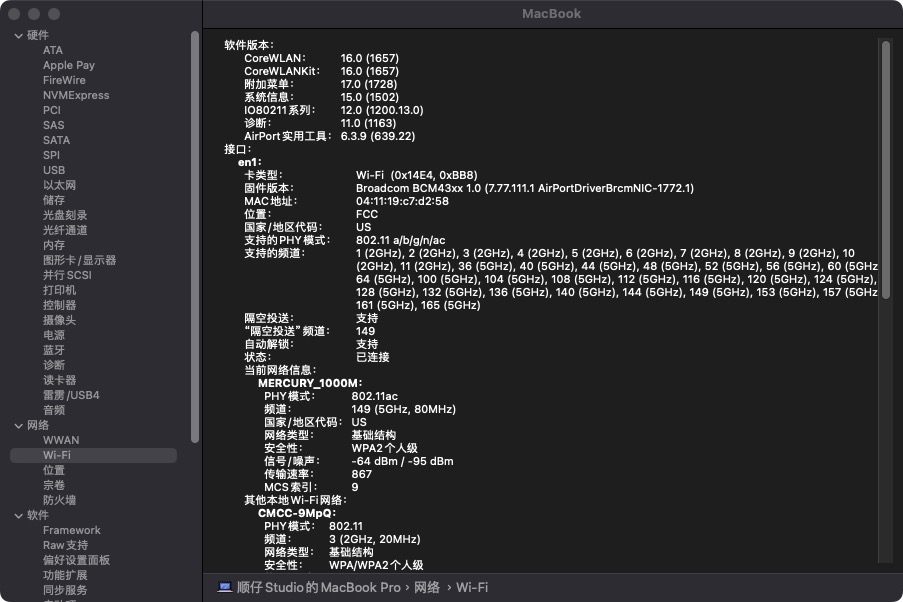The width and height of the screenshot is (903, 602).
Task: Collapse the 网络 section in the sidebar
Action: coord(17,425)
